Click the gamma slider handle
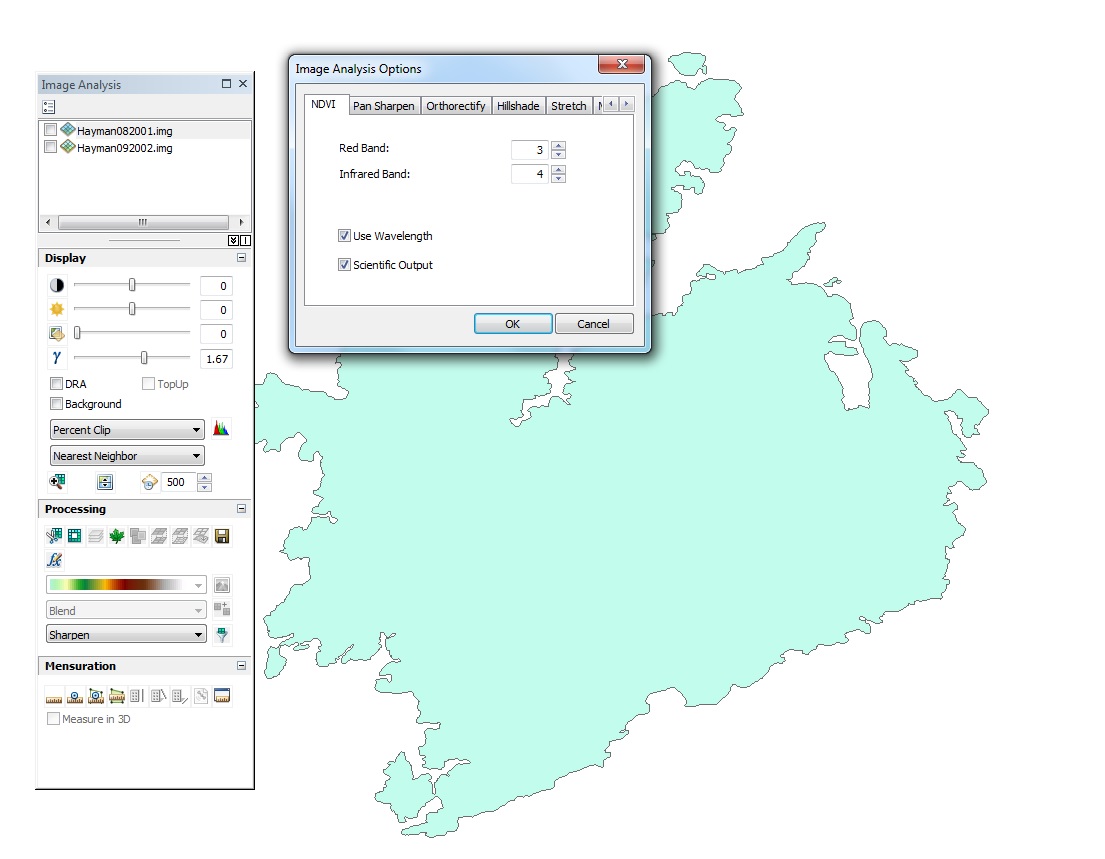The height and width of the screenshot is (859, 1105). [144, 357]
